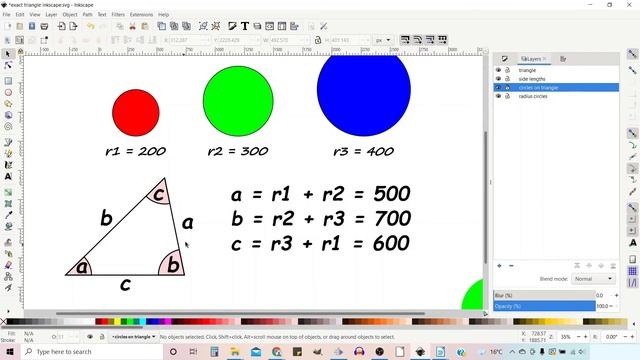Switch to the Layers tab

click(533, 59)
